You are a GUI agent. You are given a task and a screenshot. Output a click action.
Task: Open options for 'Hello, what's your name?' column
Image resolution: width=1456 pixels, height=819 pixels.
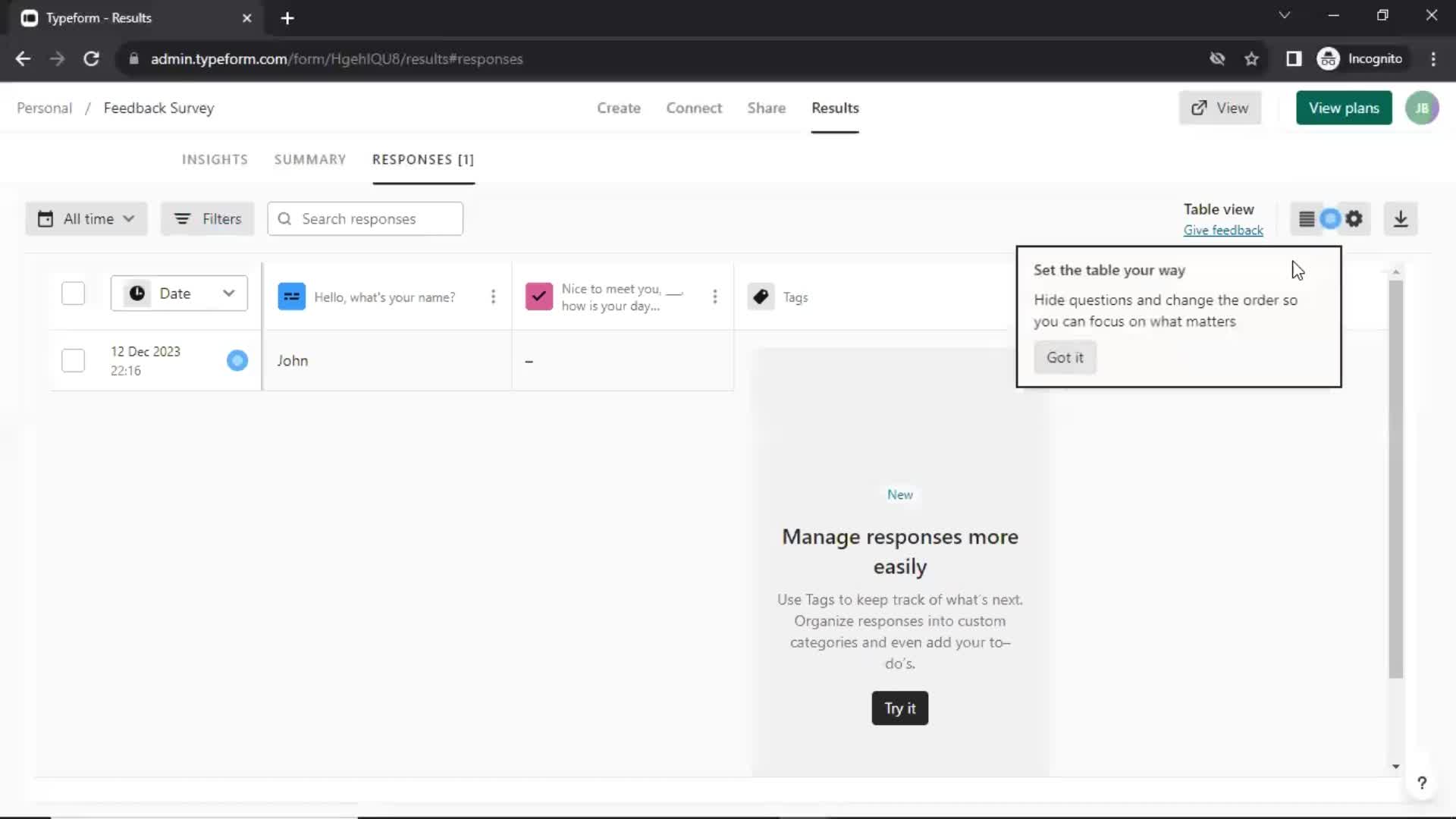tap(493, 297)
